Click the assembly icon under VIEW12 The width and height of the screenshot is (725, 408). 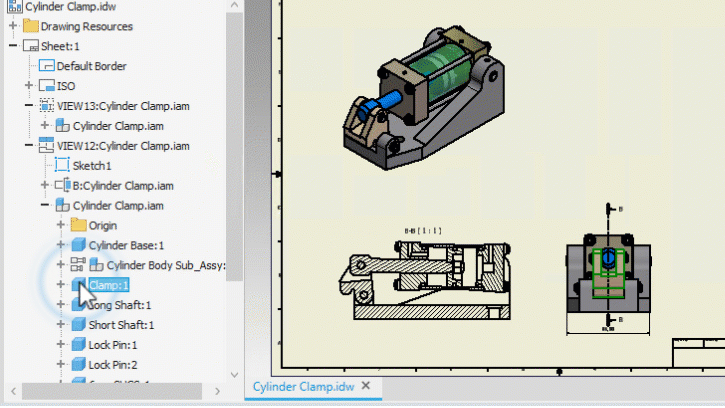point(62,205)
